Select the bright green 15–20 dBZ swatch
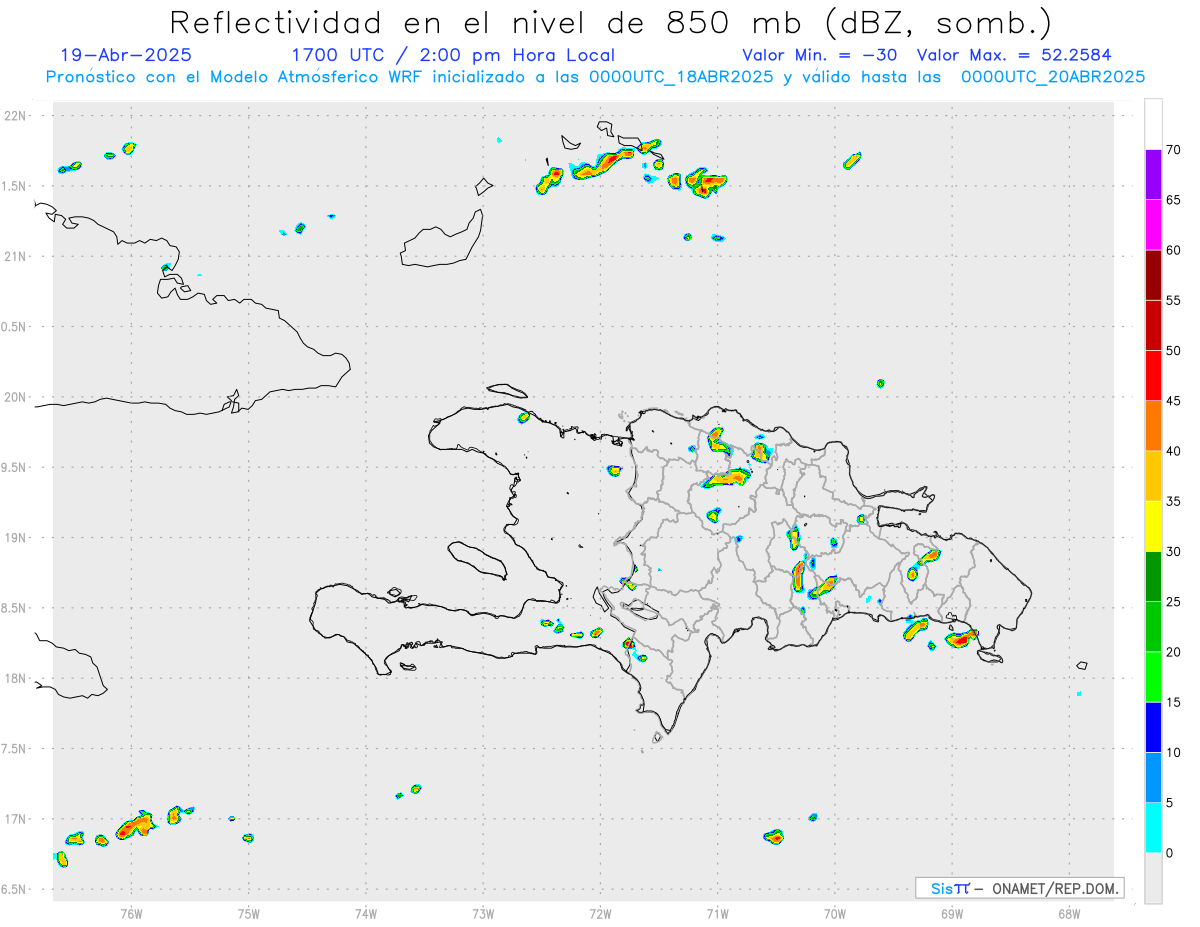 pyautogui.click(x=1153, y=677)
